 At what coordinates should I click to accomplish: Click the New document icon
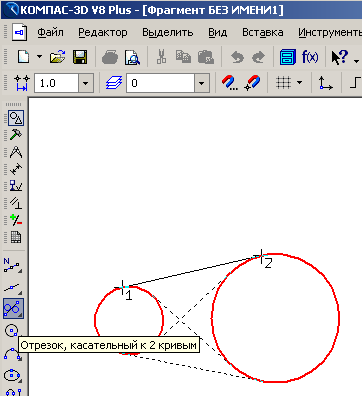pos(24,57)
